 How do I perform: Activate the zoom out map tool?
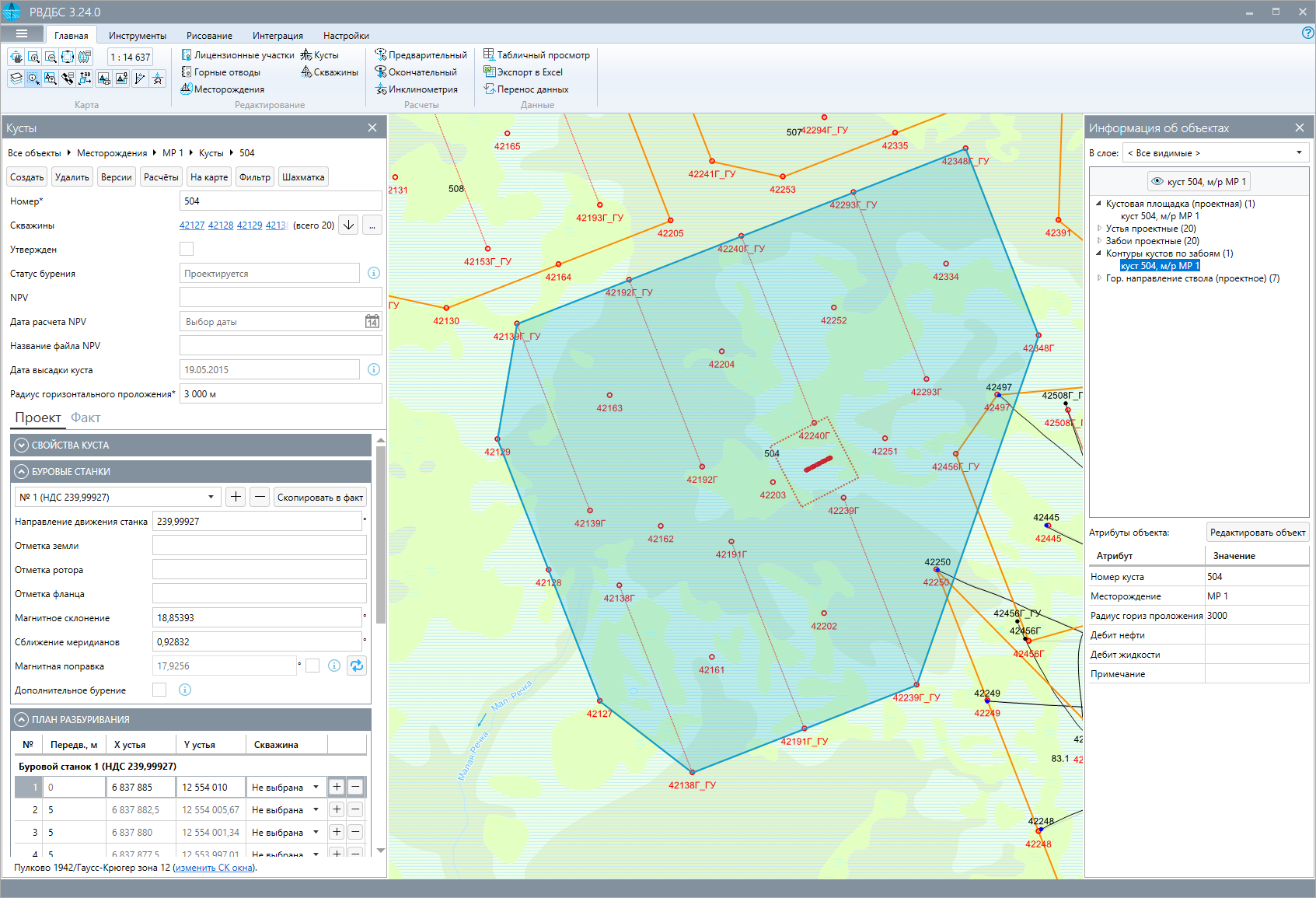[51, 57]
